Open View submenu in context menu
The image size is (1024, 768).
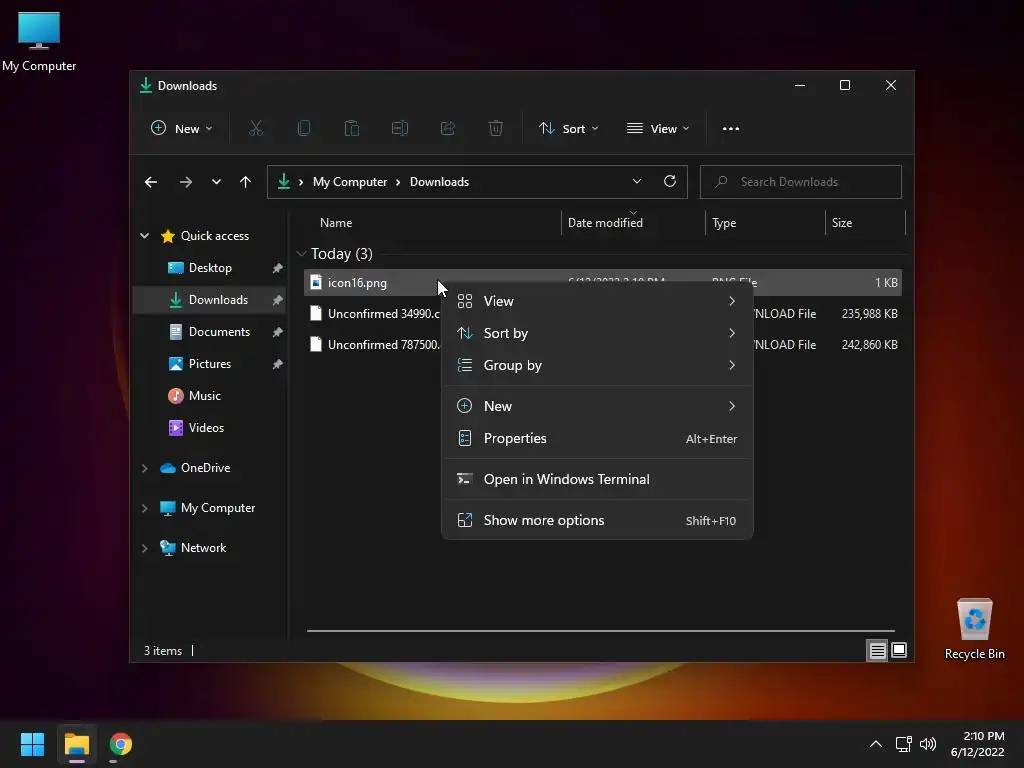(x=598, y=301)
